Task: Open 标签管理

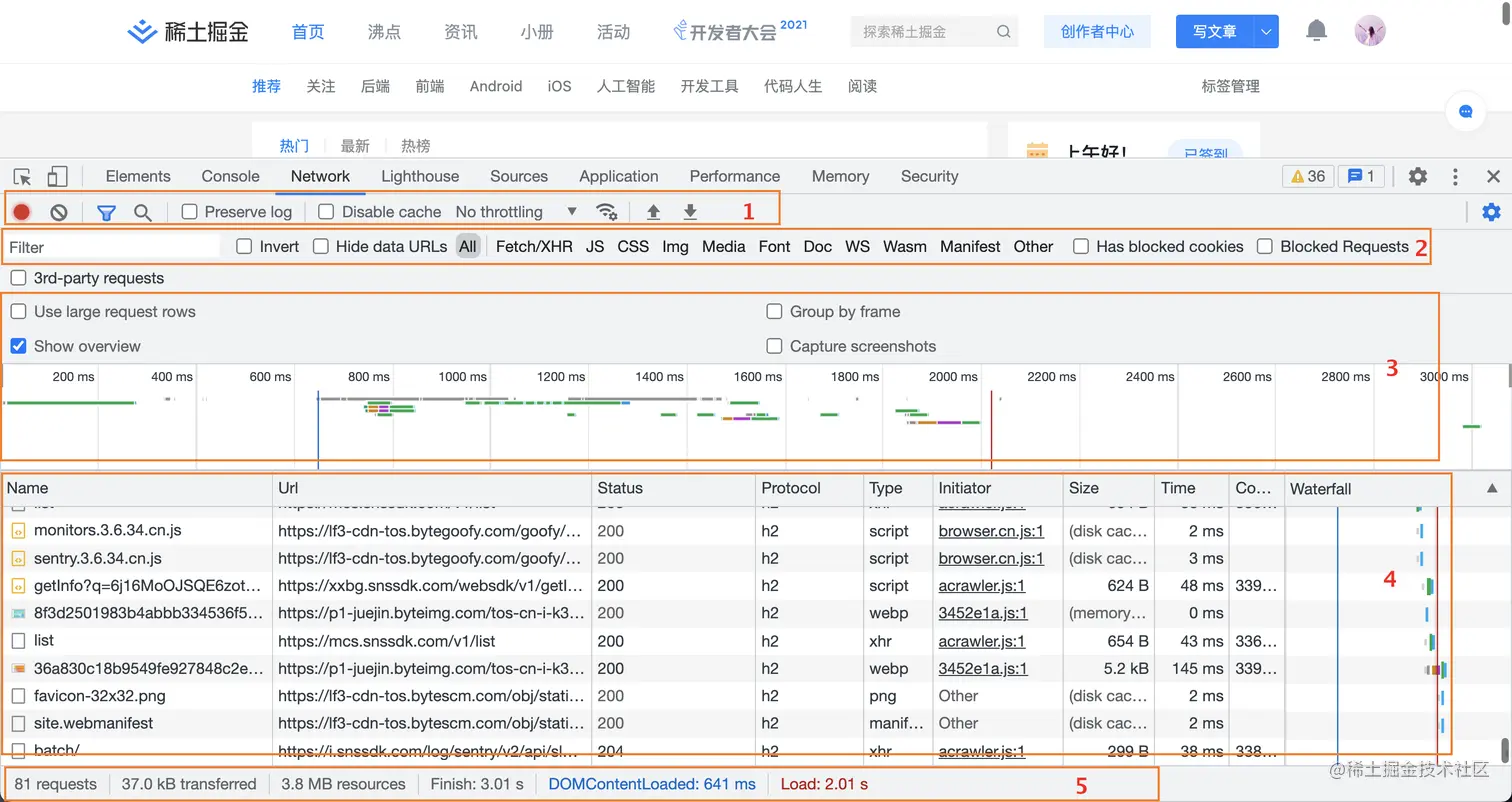Action: [1230, 86]
